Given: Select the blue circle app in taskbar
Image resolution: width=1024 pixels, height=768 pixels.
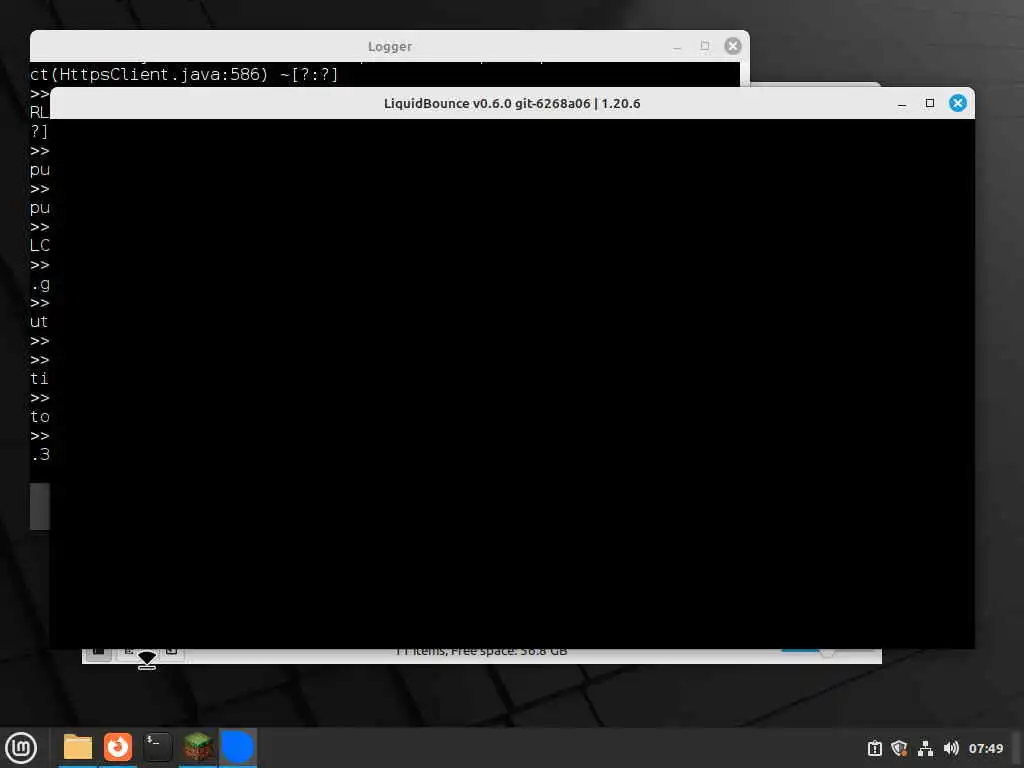Looking at the screenshot, I should 238,747.
